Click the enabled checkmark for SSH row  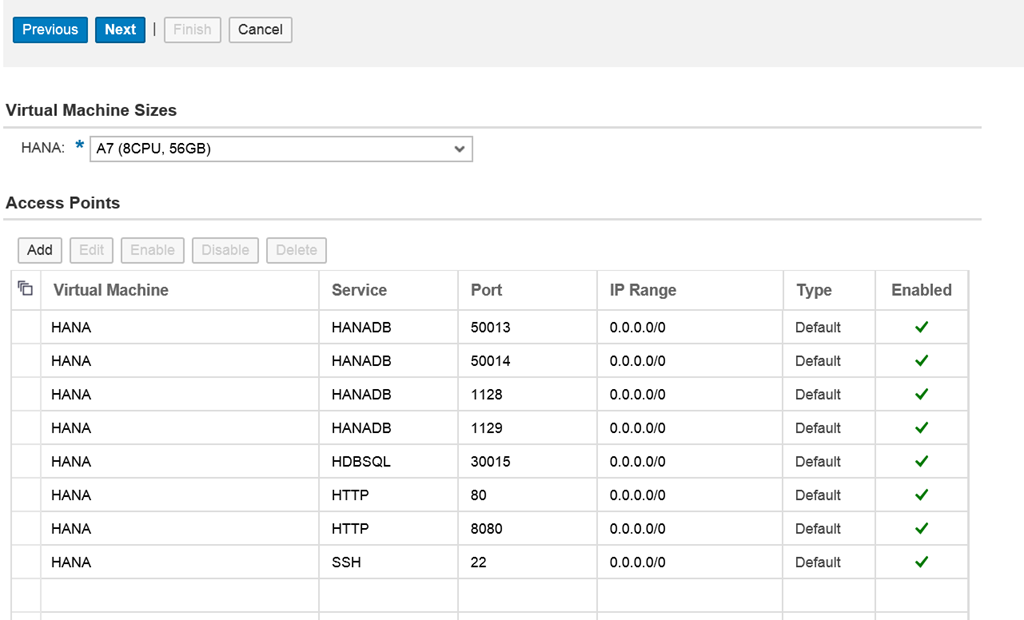tap(921, 562)
